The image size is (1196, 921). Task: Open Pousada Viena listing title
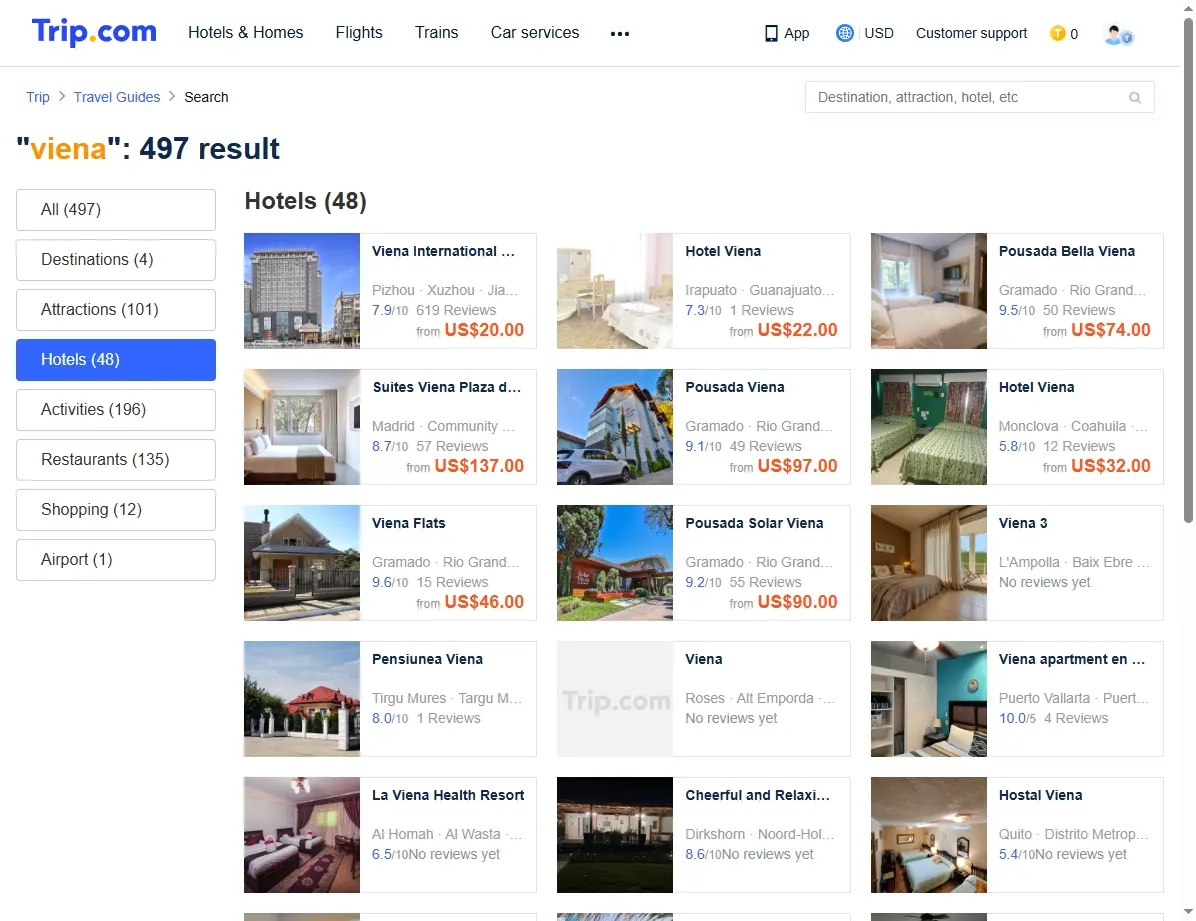click(735, 387)
